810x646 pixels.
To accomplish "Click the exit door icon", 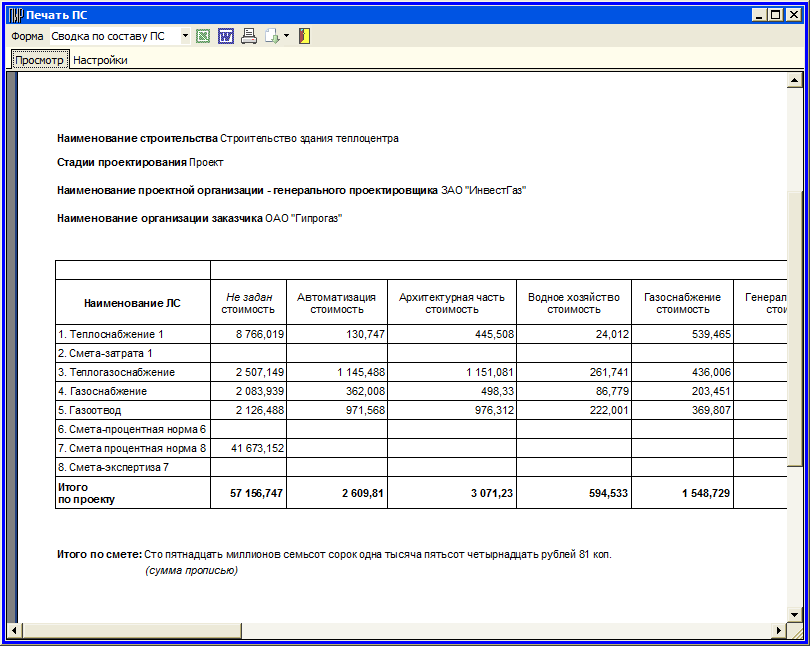I will pos(304,36).
